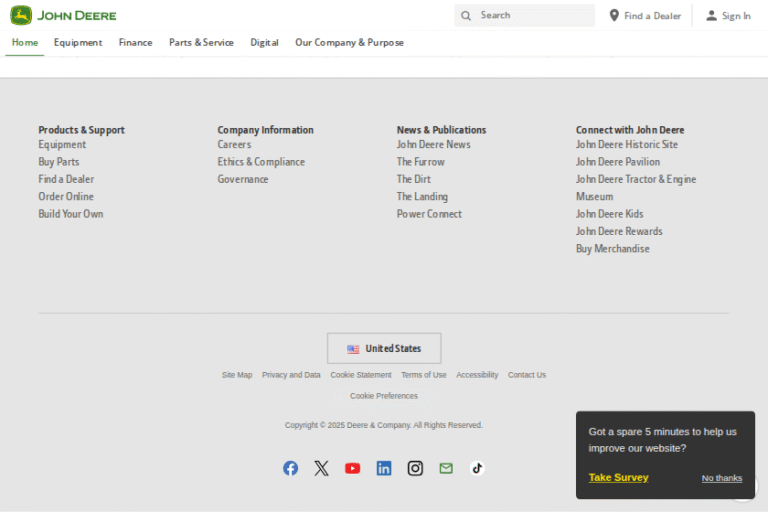Click the Sign In link
Viewport: 768px width, 512px height.
[x=728, y=16]
